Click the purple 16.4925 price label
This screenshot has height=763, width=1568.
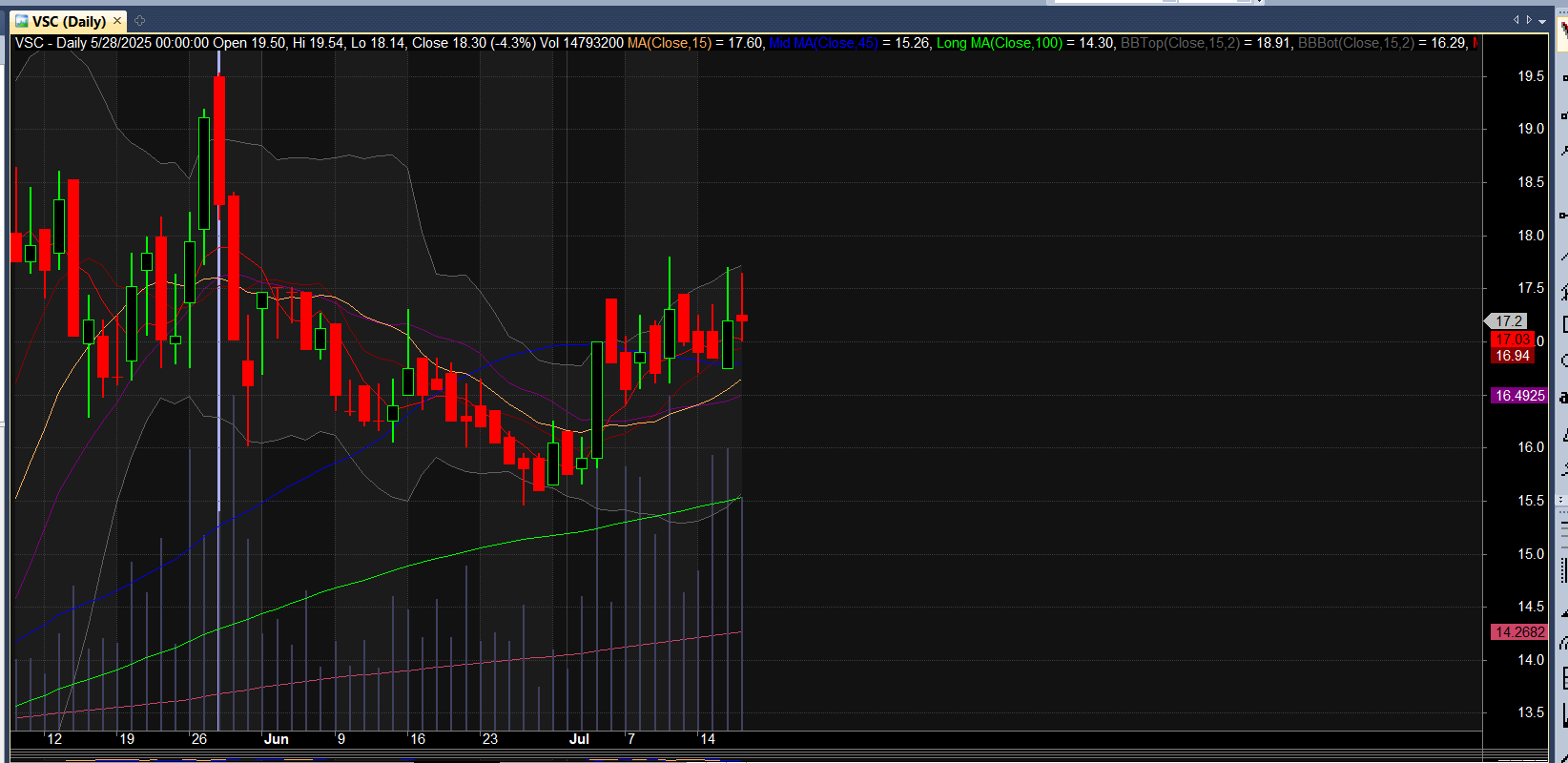pyautogui.click(x=1519, y=396)
